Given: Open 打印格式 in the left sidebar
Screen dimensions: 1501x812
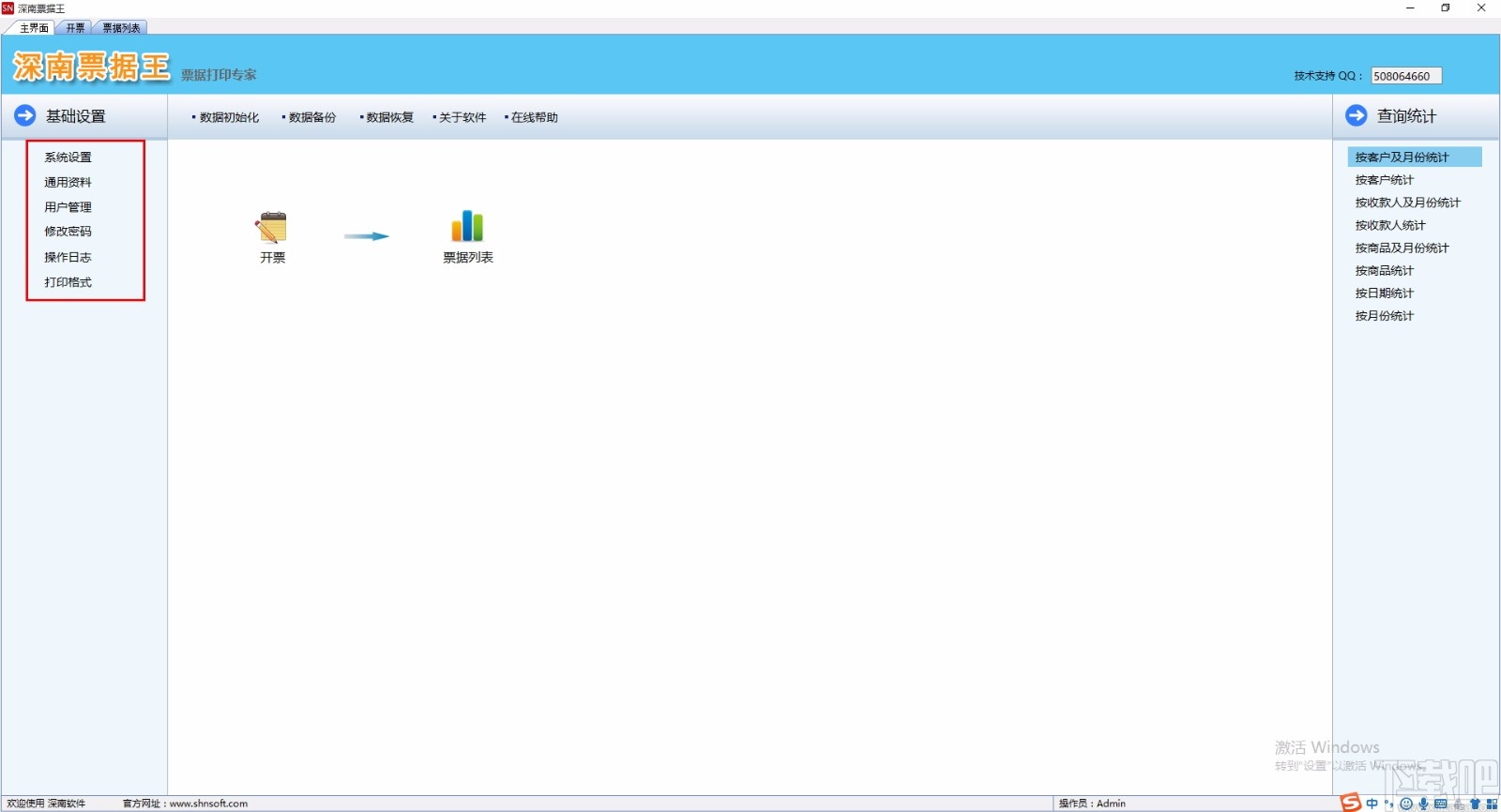Looking at the screenshot, I should tap(68, 282).
